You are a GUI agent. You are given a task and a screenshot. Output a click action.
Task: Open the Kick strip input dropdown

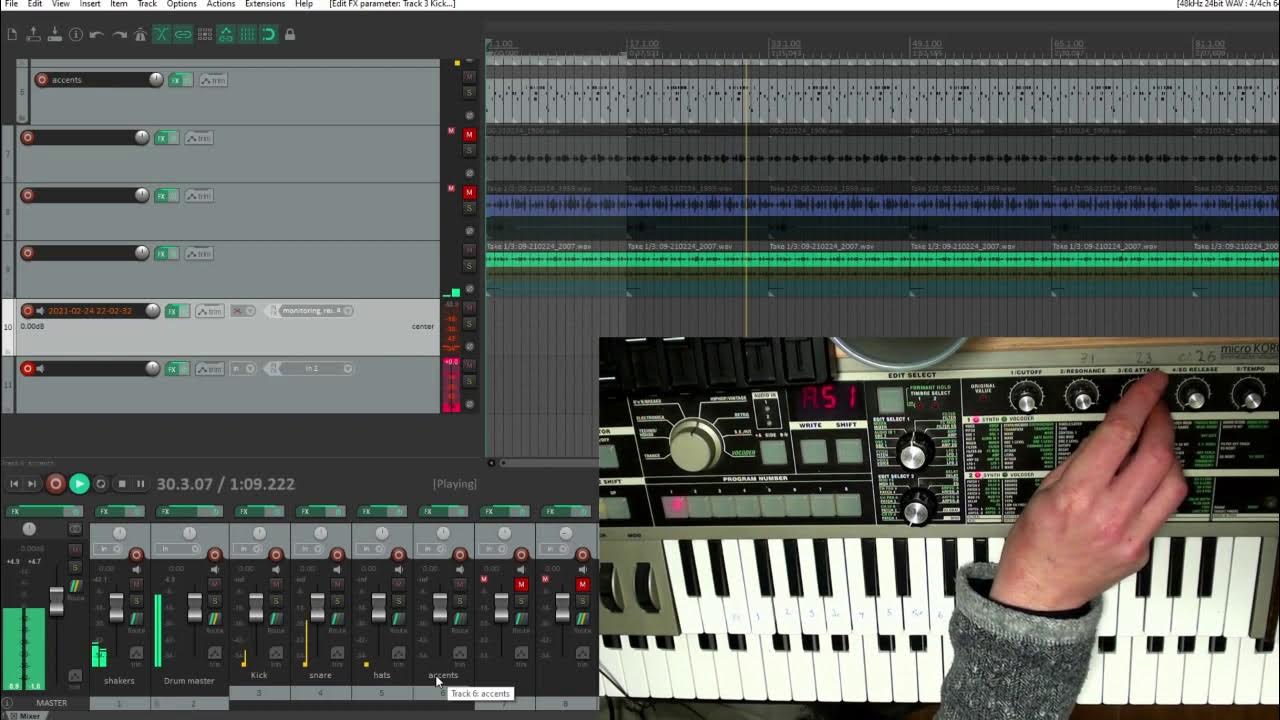[x=245, y=549]
